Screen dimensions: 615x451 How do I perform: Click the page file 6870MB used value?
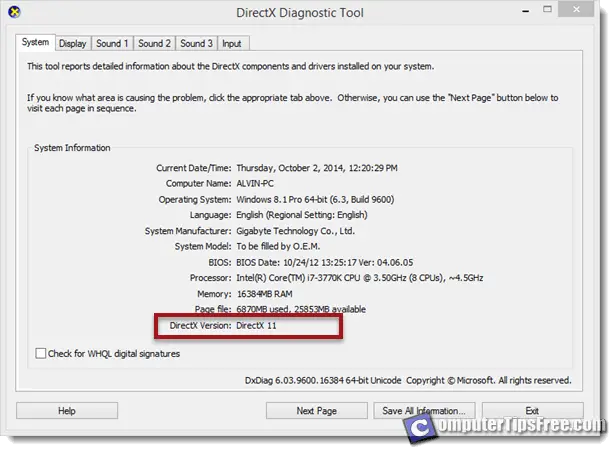click(301, 309)
